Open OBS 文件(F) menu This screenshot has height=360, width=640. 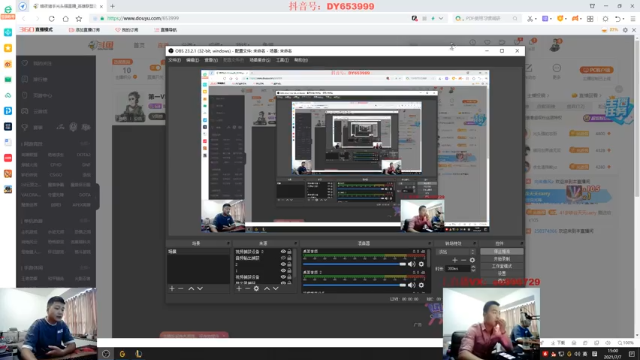tap(174, 60)
